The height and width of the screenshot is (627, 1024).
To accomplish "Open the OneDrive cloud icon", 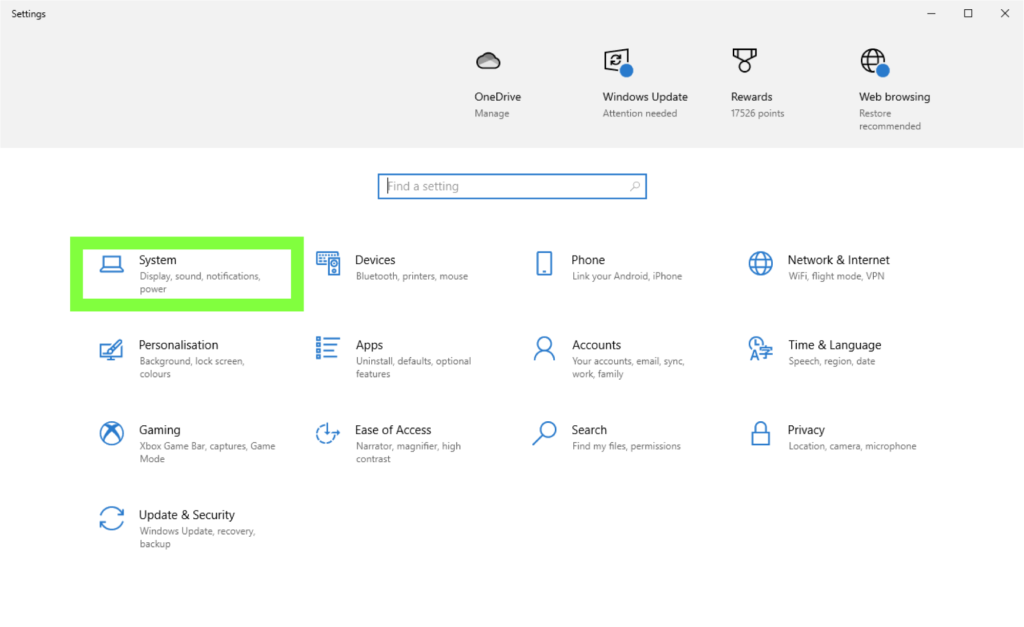I will point(488,61).
